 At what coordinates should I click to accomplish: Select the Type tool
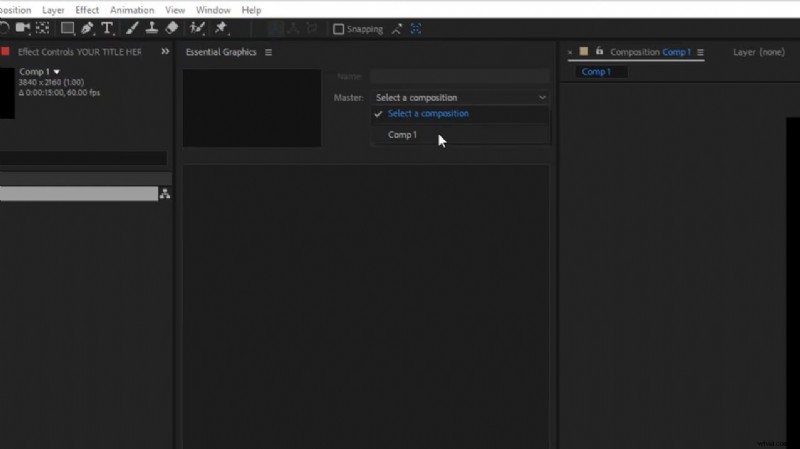107,29
